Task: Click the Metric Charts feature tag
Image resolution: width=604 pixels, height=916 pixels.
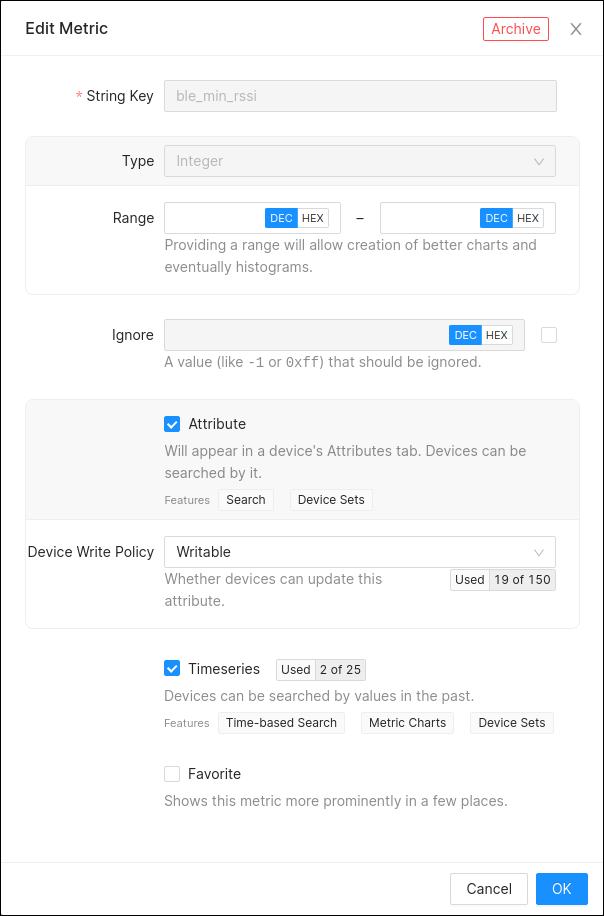Action: [x=407, y=723]
